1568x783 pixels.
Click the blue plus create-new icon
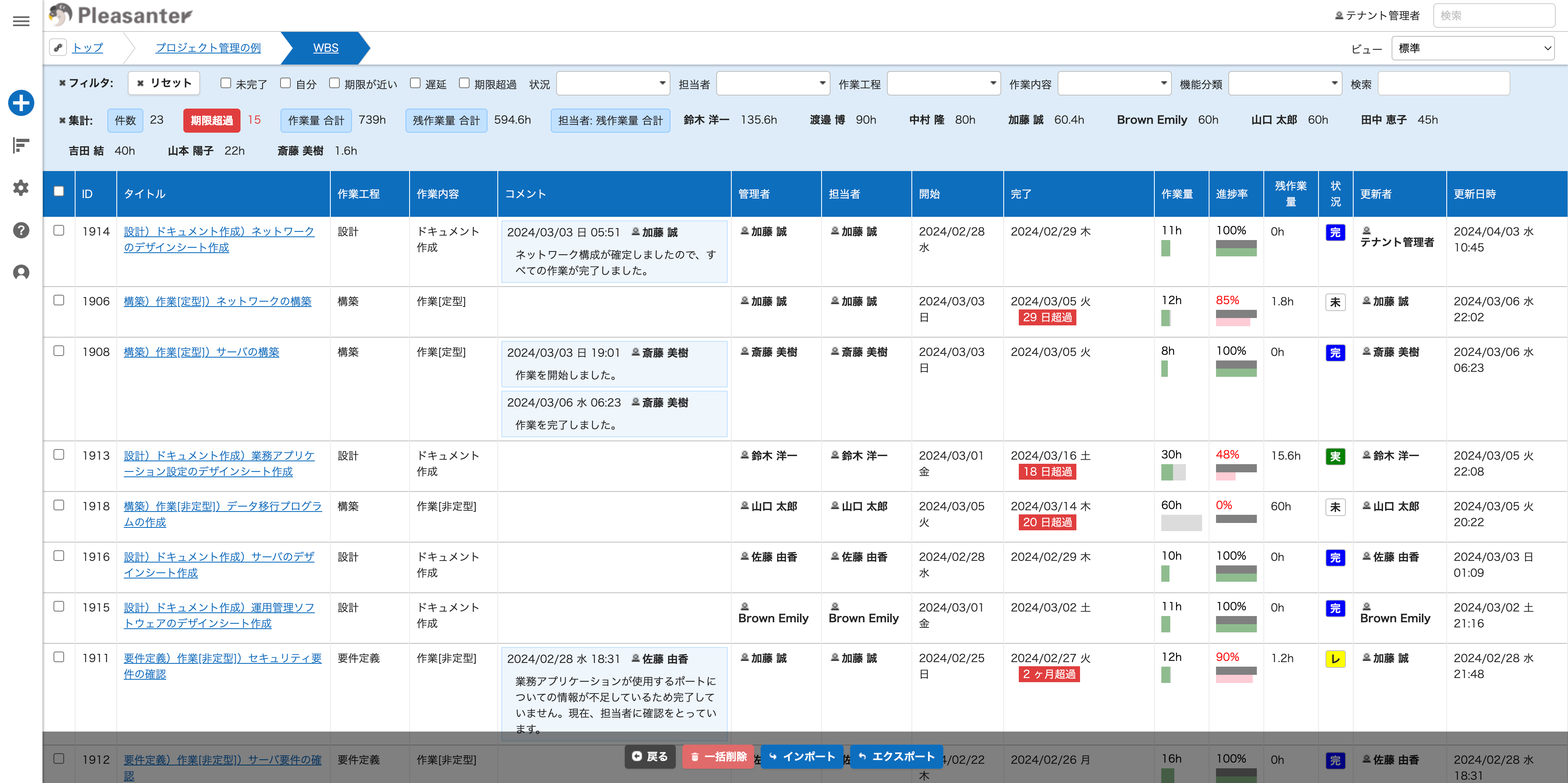click(x=21, y=103)
